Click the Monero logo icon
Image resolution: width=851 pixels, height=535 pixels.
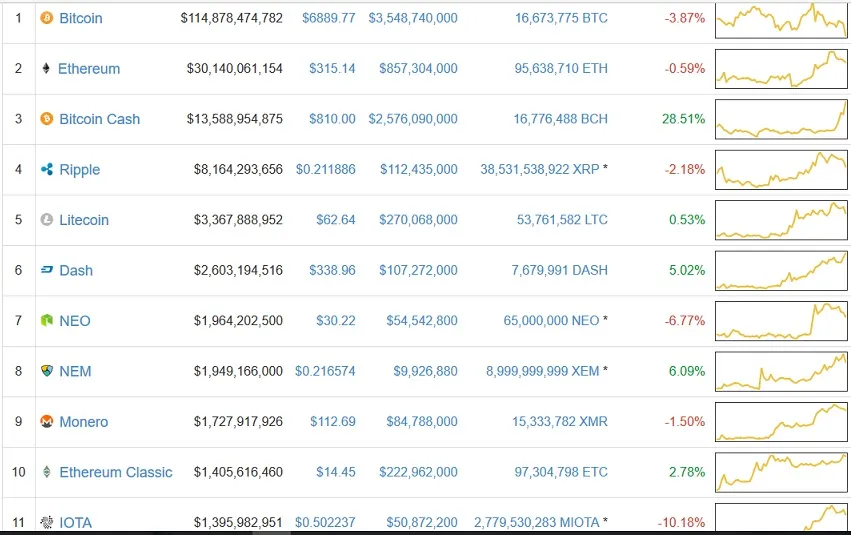pyautogui.click(x=47, y=422)
